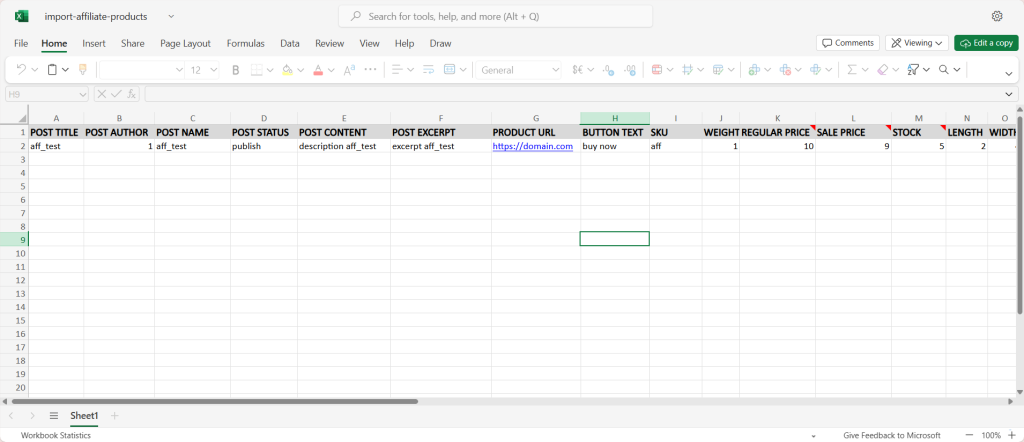The height and width of the screenshot is (442, 1024).
Task: Click the search box for tools and help
Action: tap(496, 16)
